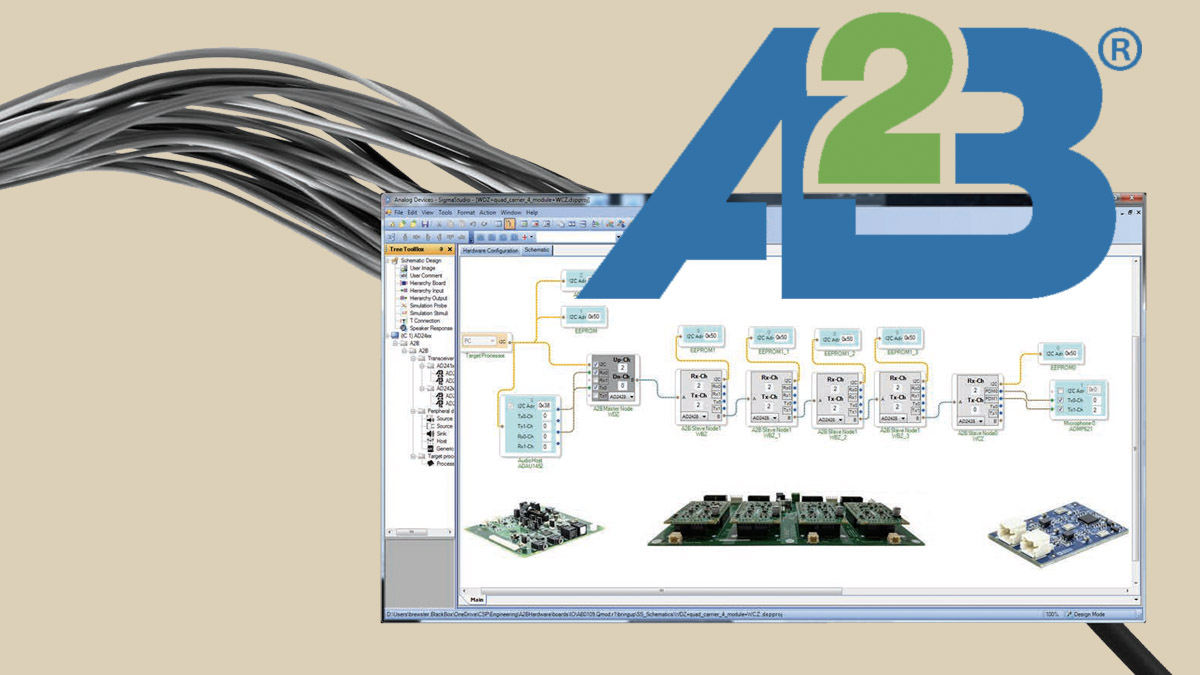
Task: Toggle the Rx0 checkbox on A2B Master Node
Action: point(595,373)
